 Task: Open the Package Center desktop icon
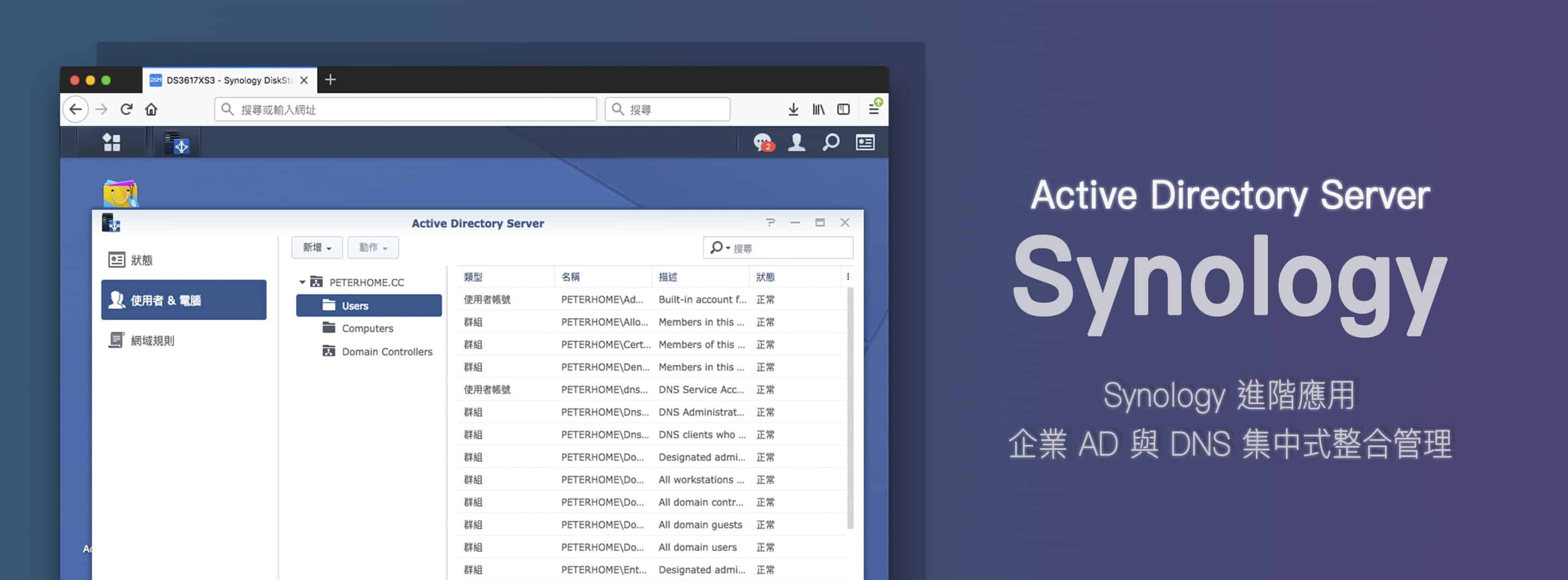[120, 193]
